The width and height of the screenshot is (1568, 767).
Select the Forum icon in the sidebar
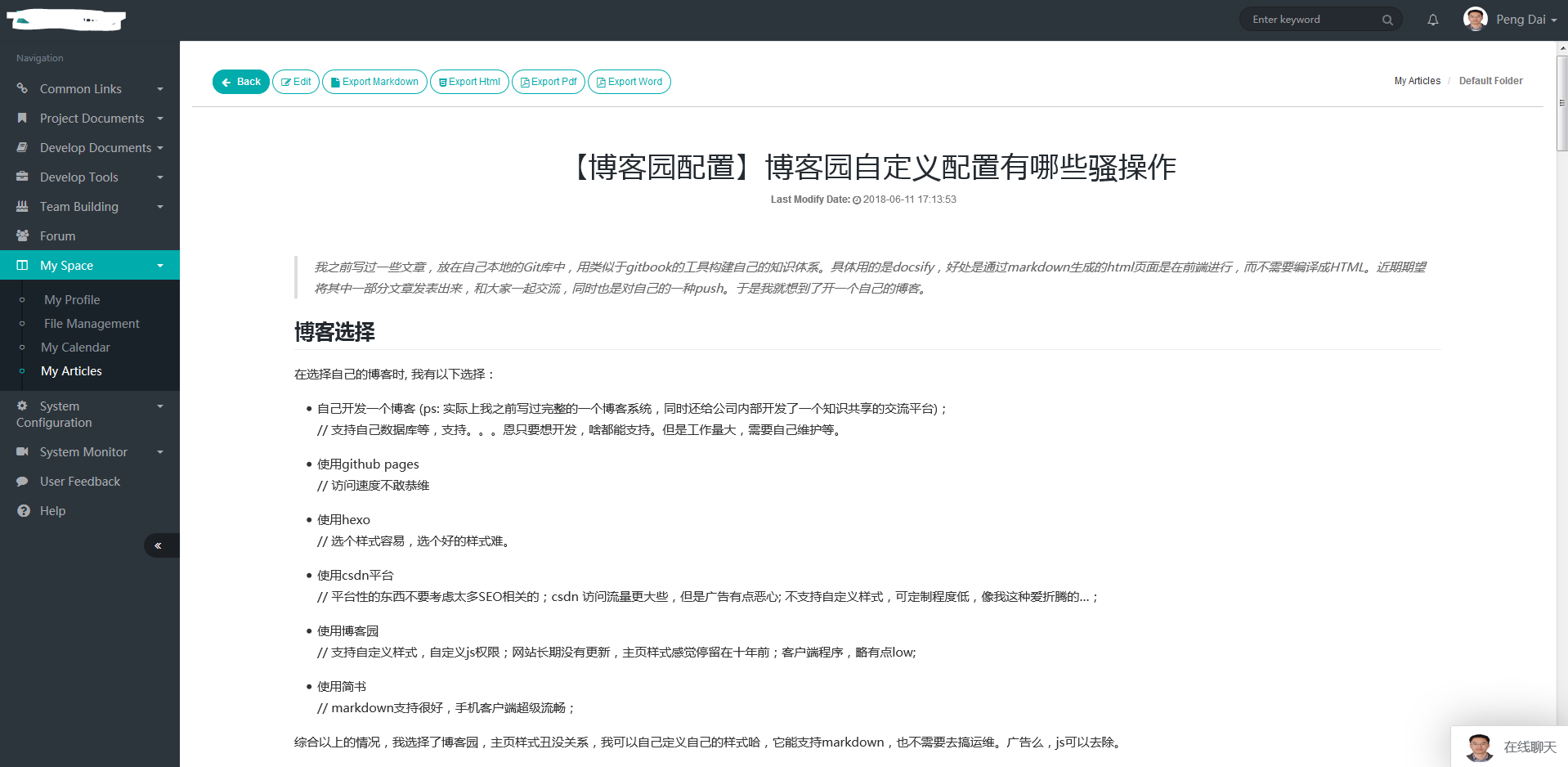click(23, 235)
